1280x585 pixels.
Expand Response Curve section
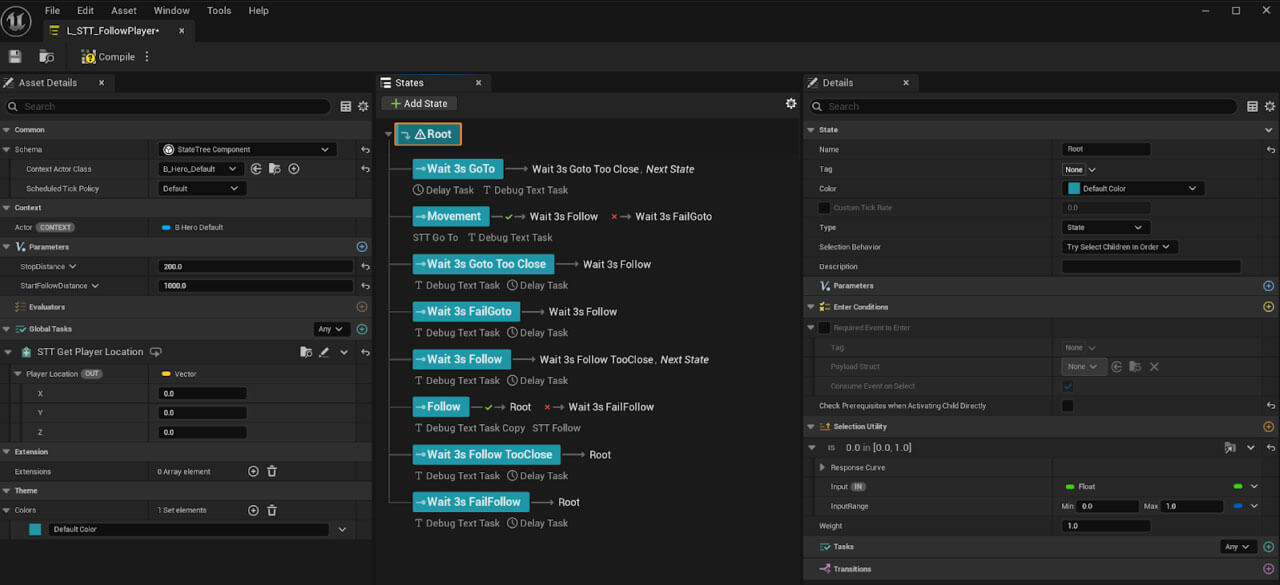click(x=822, y=467)
